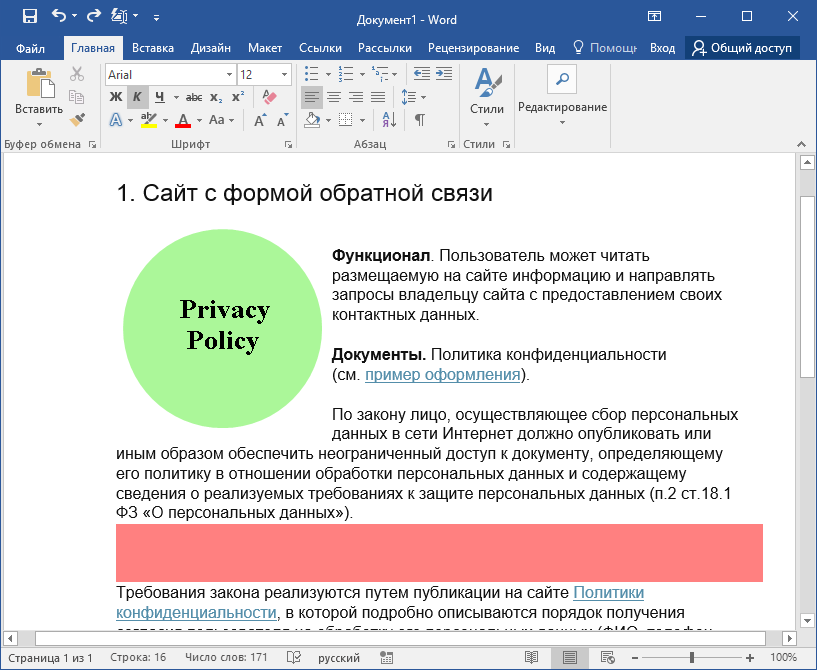817x670 pixels.
Task: Save the document from the quick access toolbar
Action: (30, 16)
